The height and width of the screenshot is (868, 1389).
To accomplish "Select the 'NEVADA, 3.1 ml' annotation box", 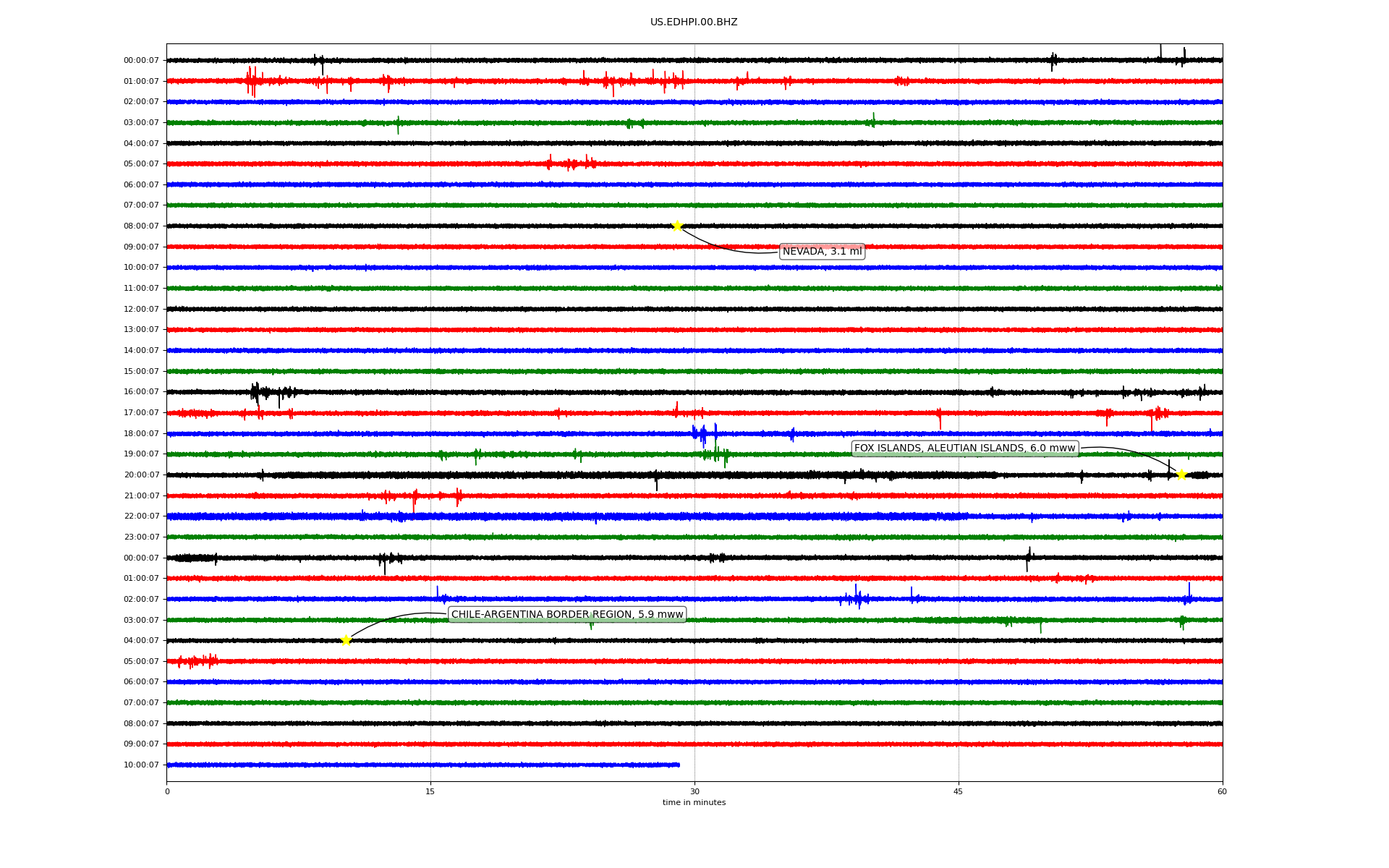I will tap(822, 252).
